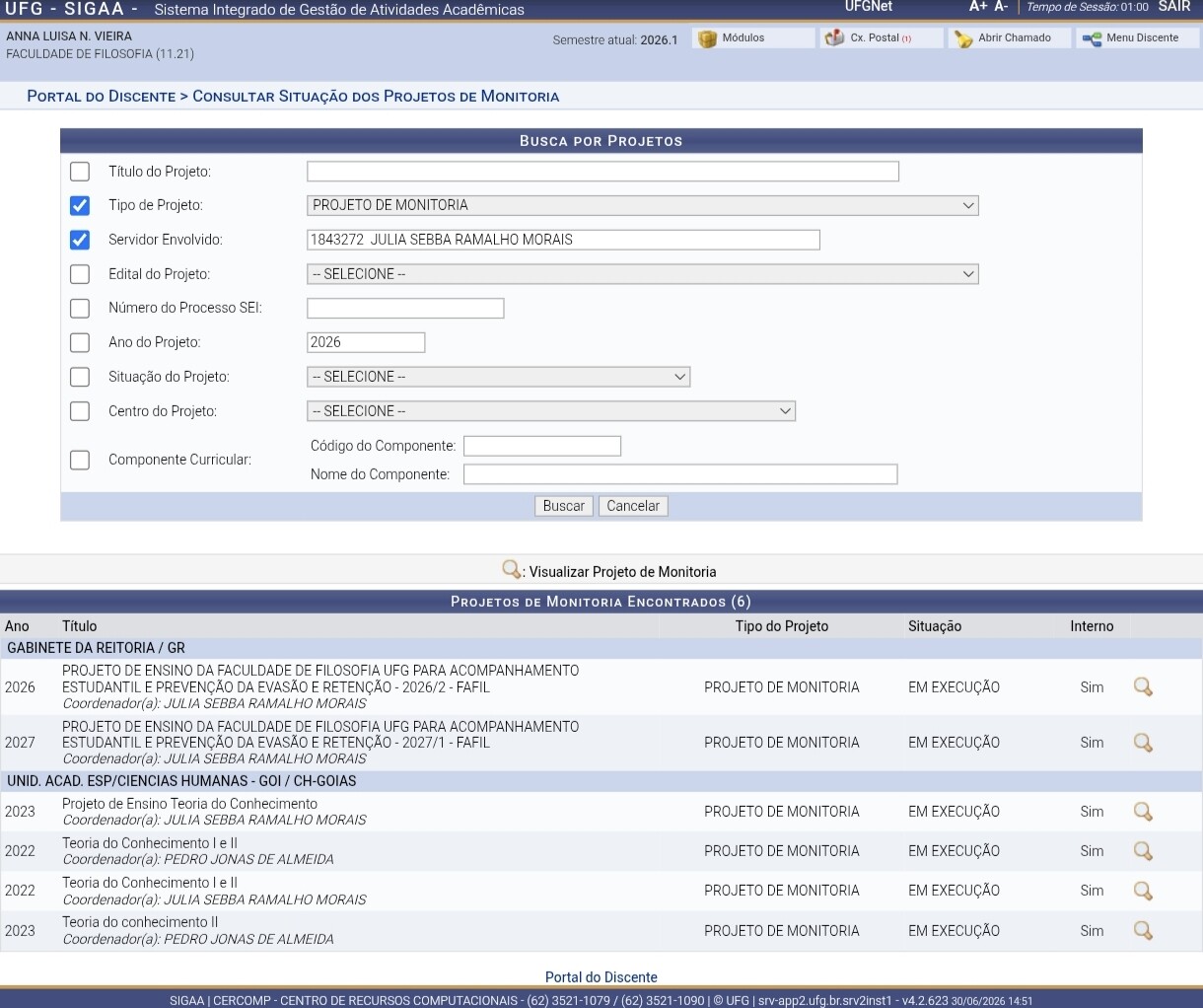The image size is (1203, 1008).
Task: Click the Módulos box icon
Action: [x=707, y=38]
